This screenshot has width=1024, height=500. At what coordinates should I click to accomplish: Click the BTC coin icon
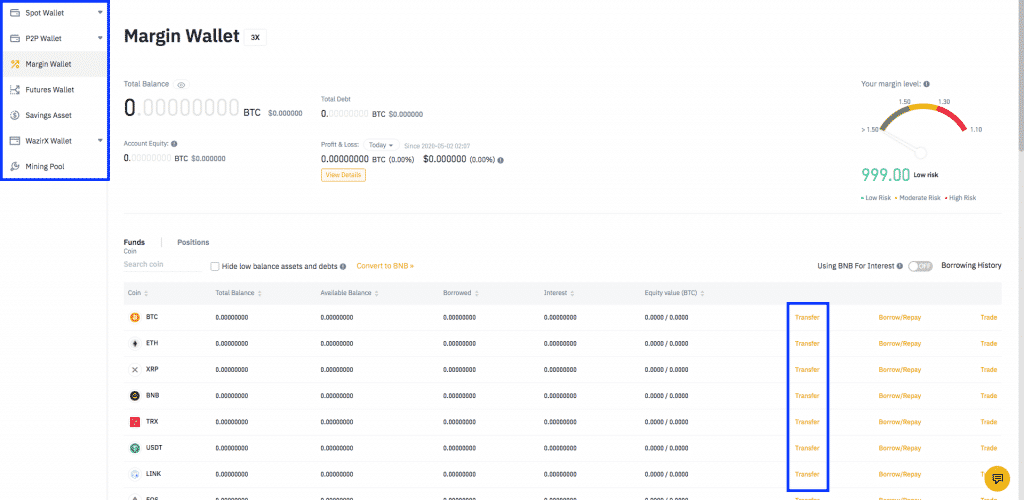coord(135,318)
